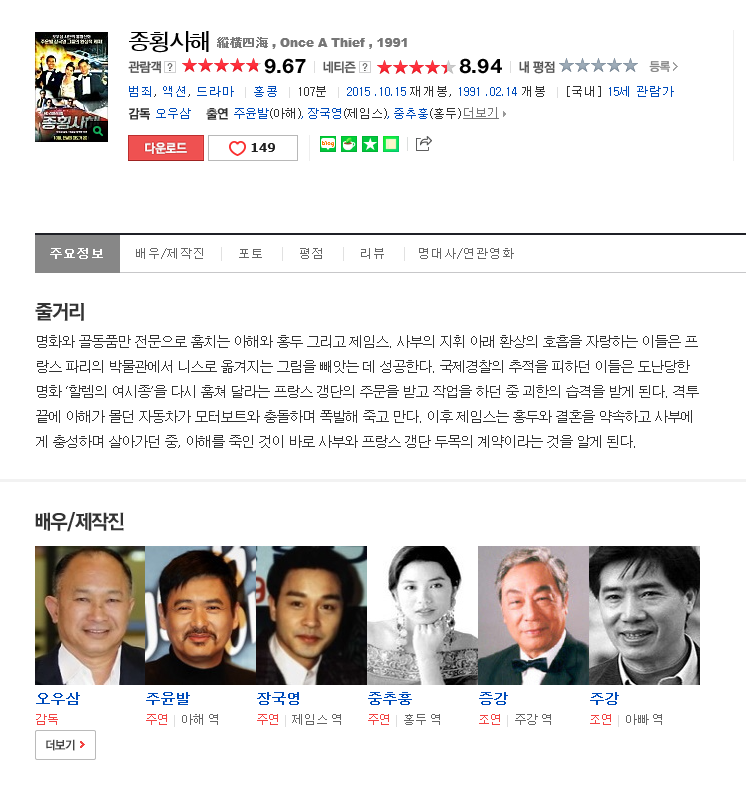The height and width of the screenshot is (787, 746).
Task: Switch to 배우/제작진 tab
Action: click(x=170, y=253)
